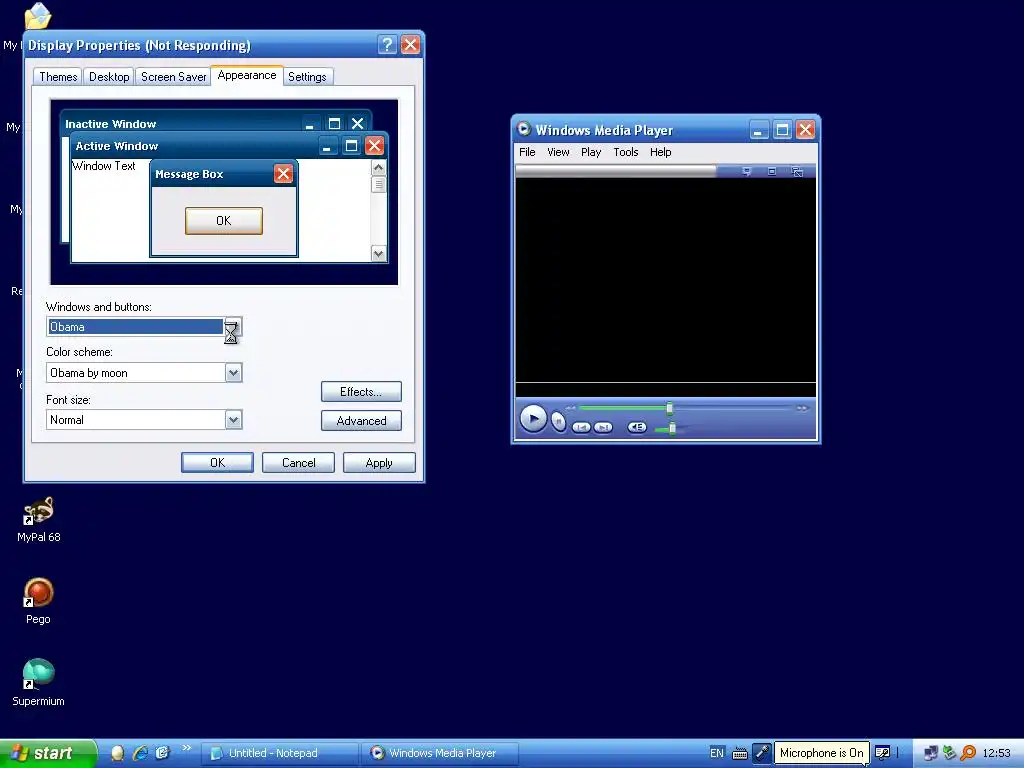Image resolution: width=1024 pixels, height=768 pixels.
Task: Click the Media Player seek slider handle
Action: click(x=669, y=408)
